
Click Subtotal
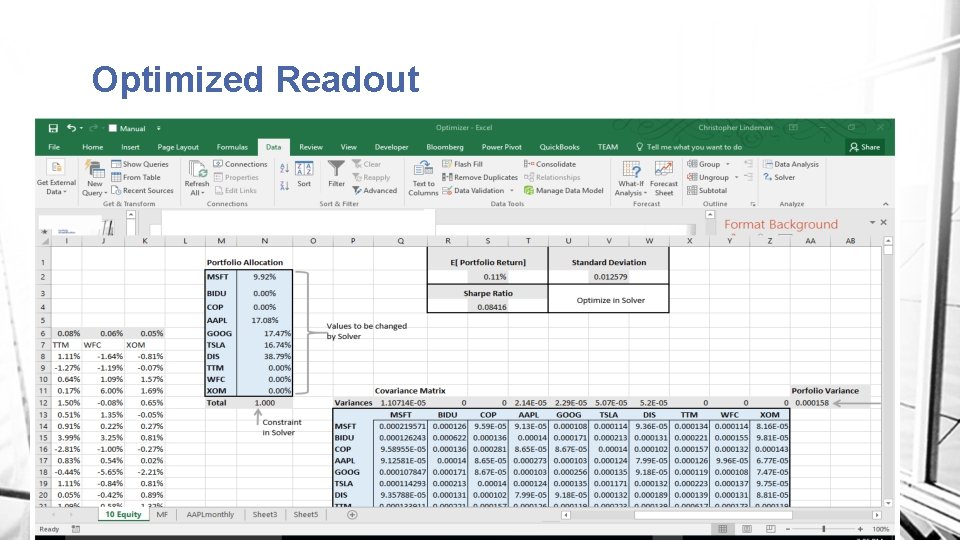click(x=707, y=190)
